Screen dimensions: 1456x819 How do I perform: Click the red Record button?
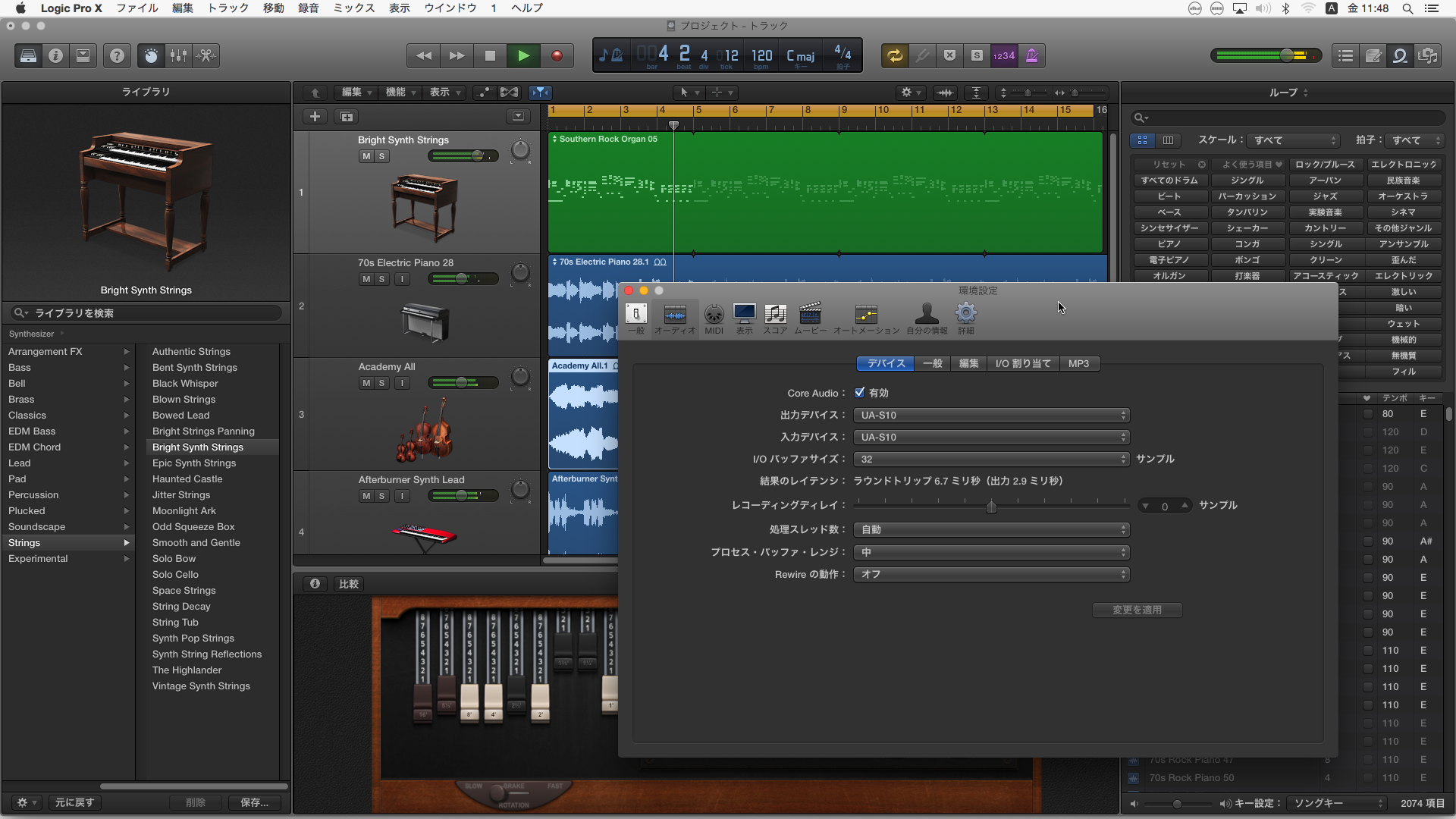[x=557, y=55]
